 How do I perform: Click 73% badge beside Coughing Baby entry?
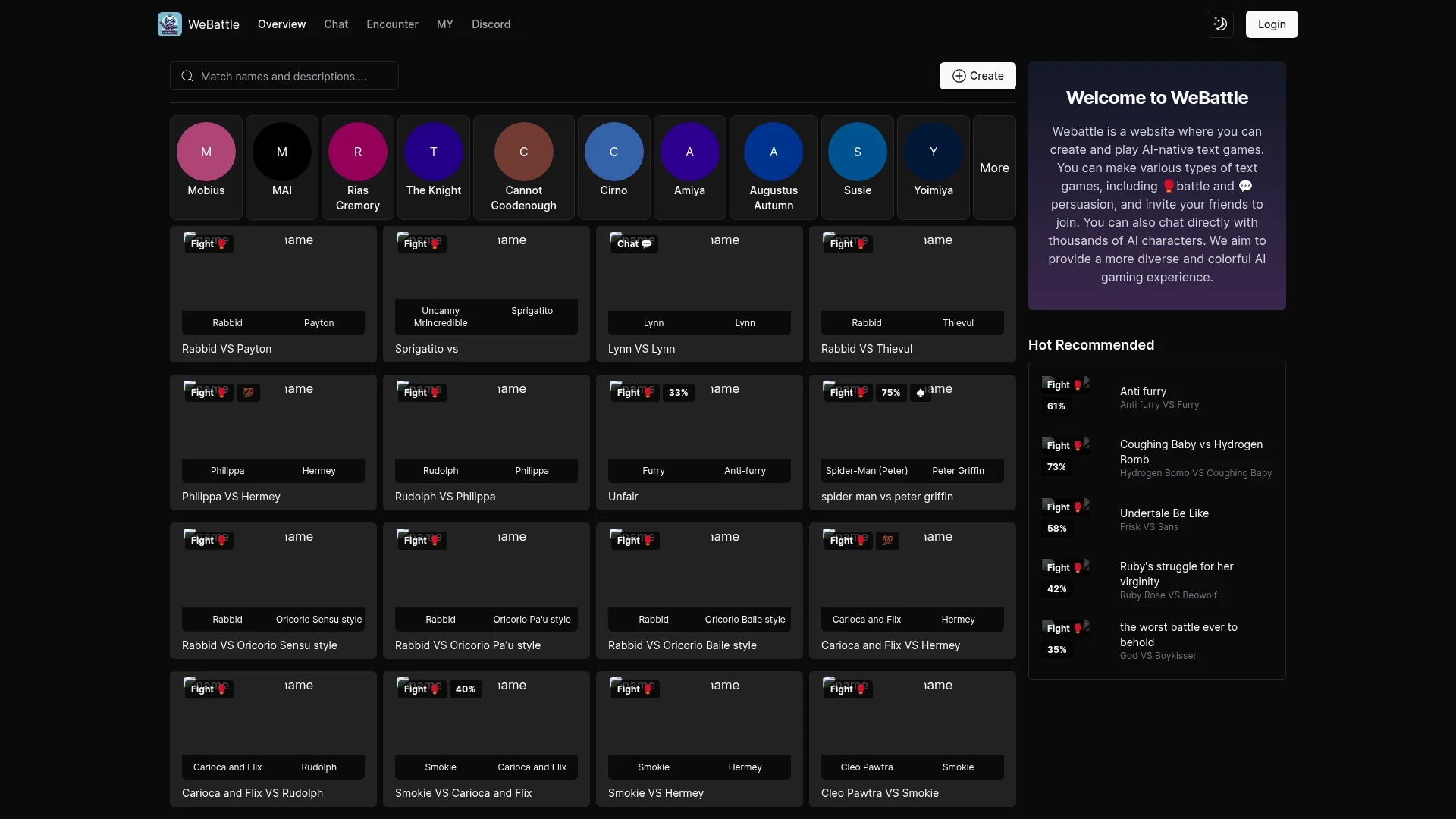(1056, 467)
